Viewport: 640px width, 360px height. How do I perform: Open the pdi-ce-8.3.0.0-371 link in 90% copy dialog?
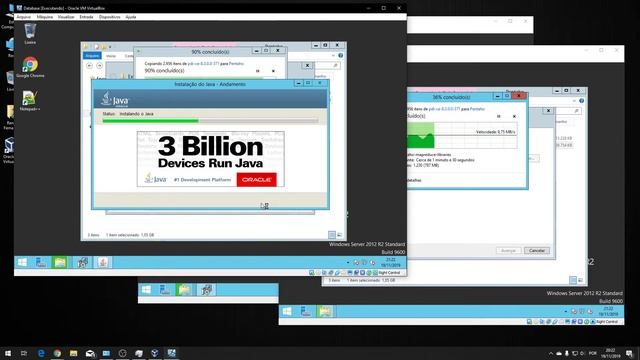[203, 64]
